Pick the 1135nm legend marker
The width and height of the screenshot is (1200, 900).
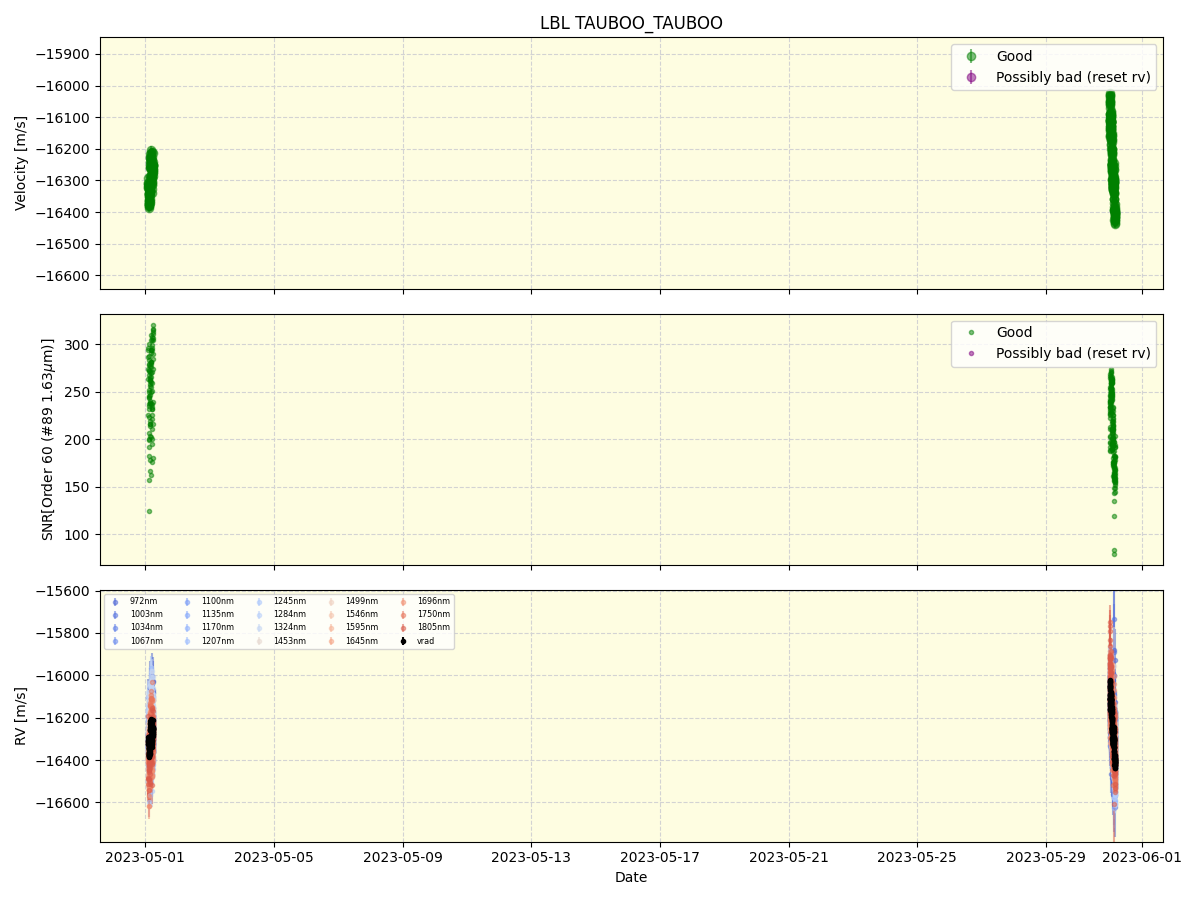[x=187, y=615]
